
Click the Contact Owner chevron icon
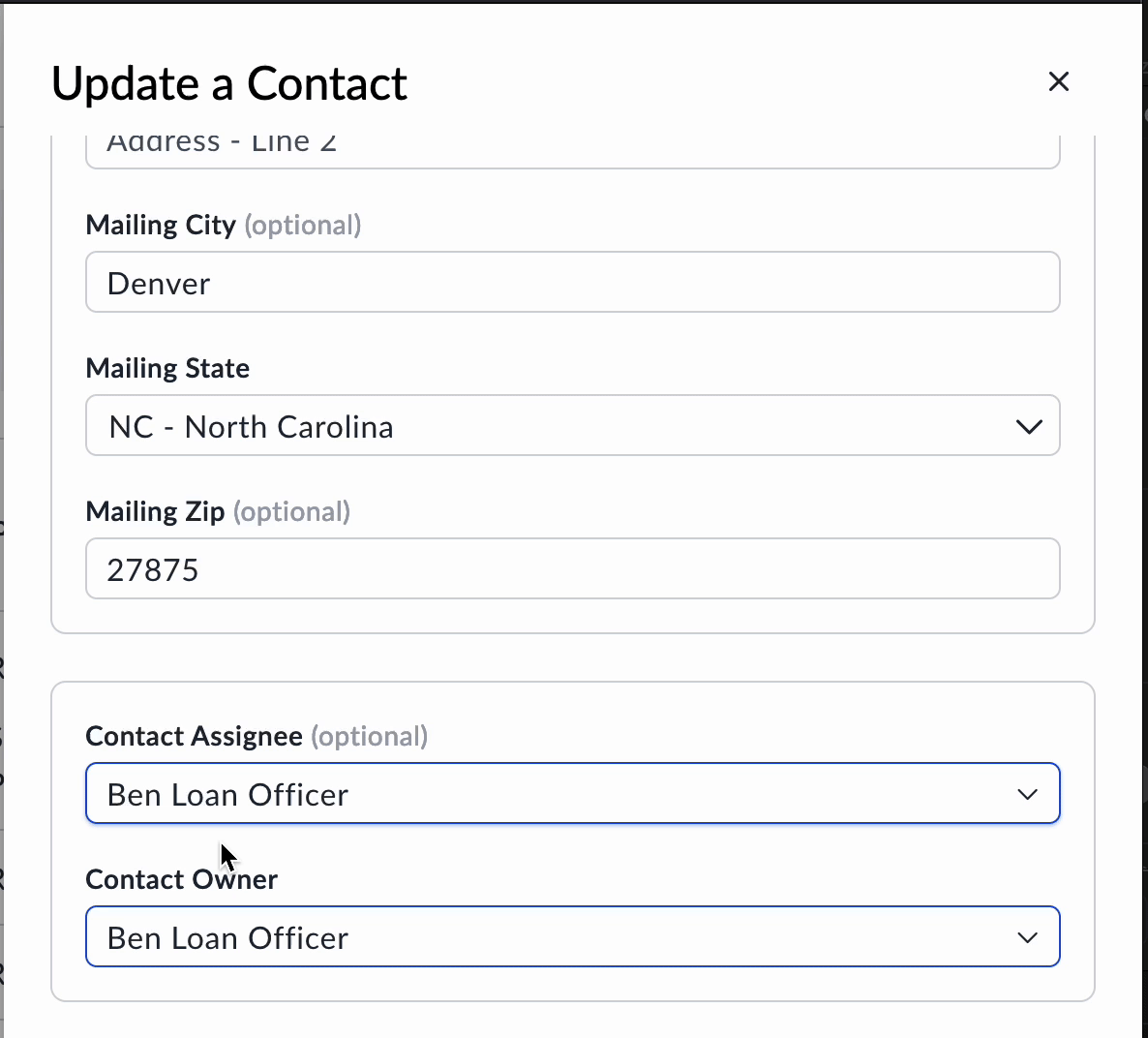(1027, 936)
